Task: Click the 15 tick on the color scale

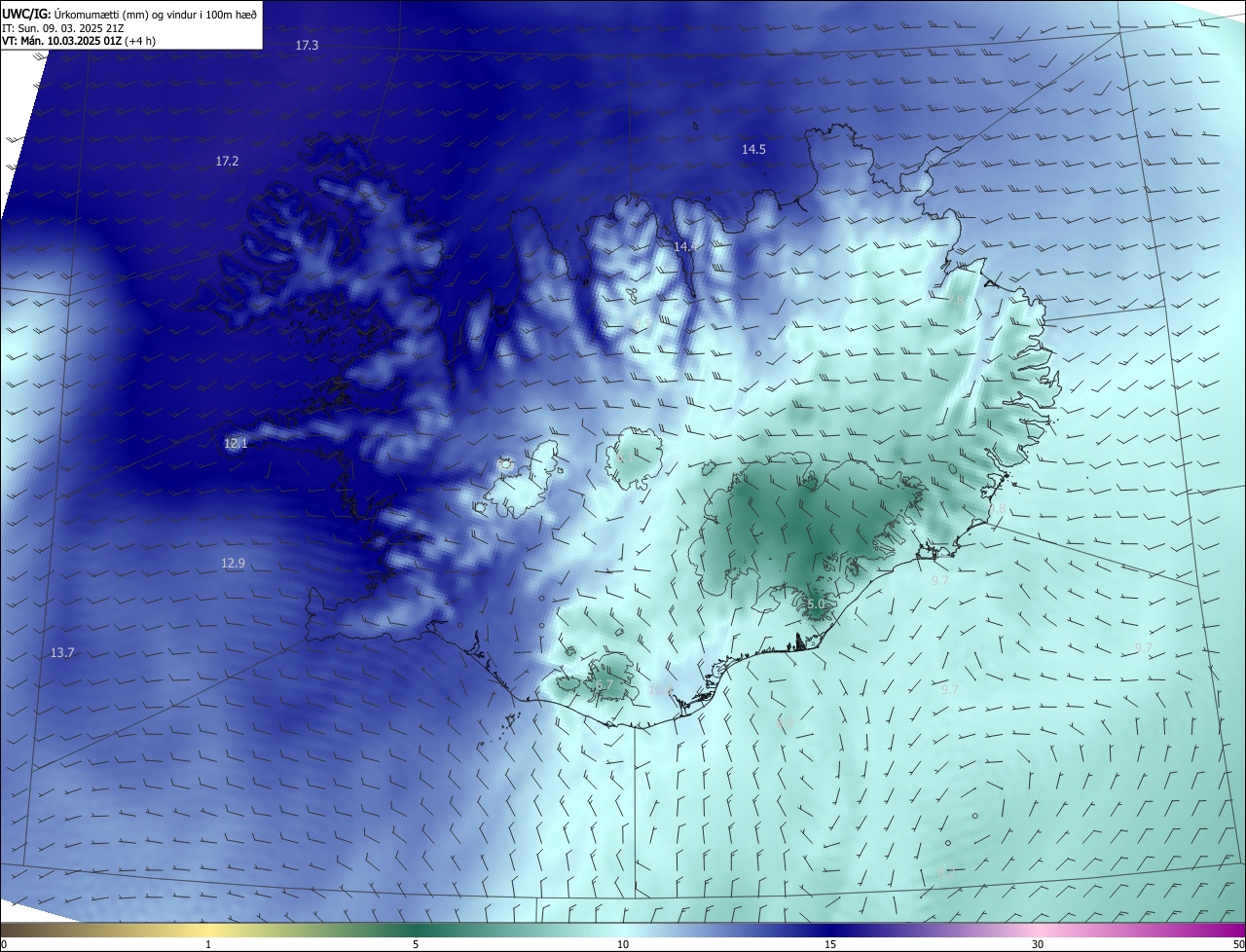Action: (x=830, y=944)
